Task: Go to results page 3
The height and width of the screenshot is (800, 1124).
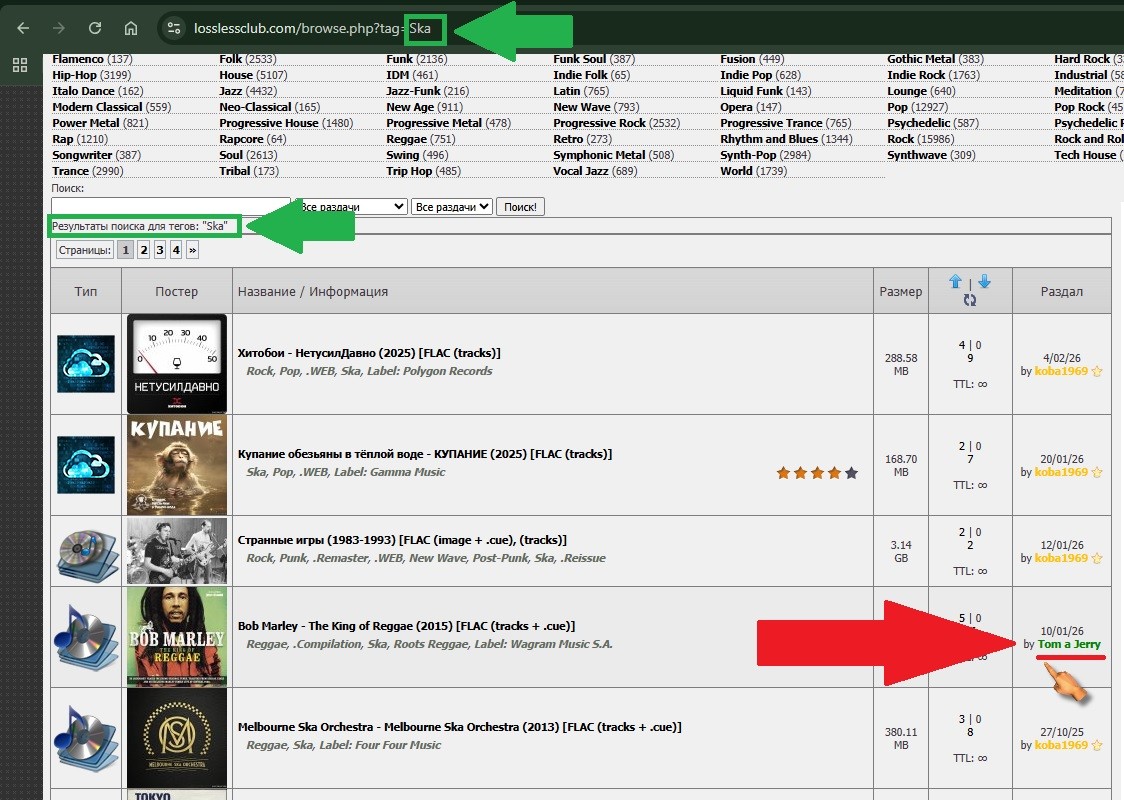Action: click(x=160, y=250)
